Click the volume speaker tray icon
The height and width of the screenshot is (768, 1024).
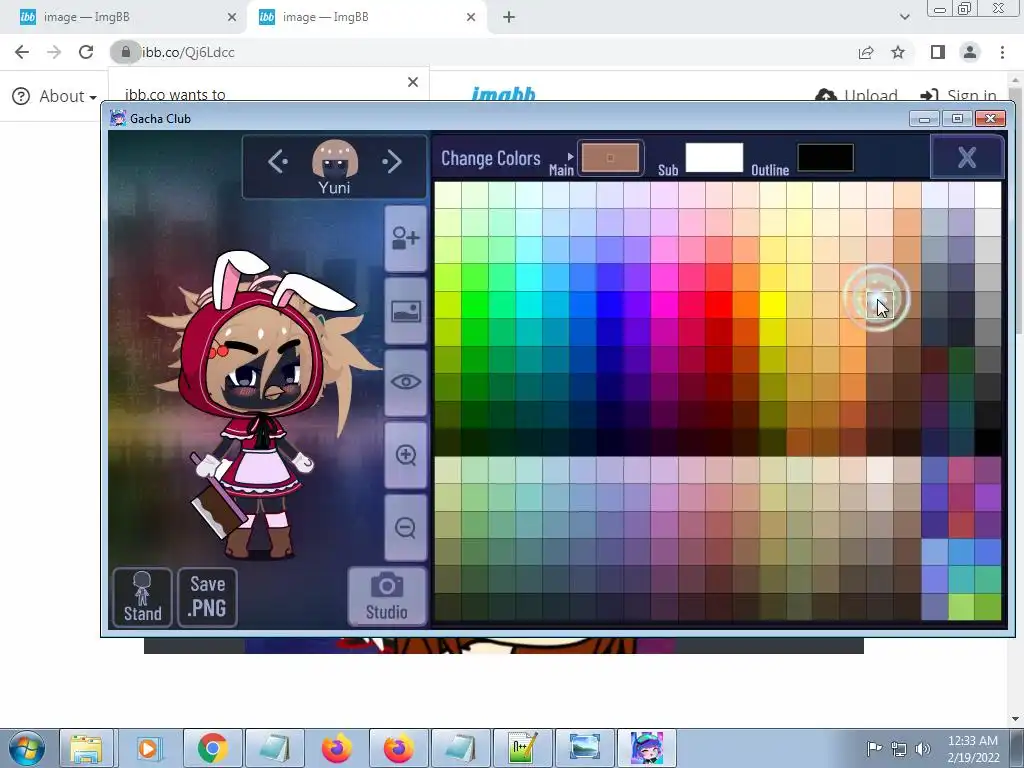point(923,748)
